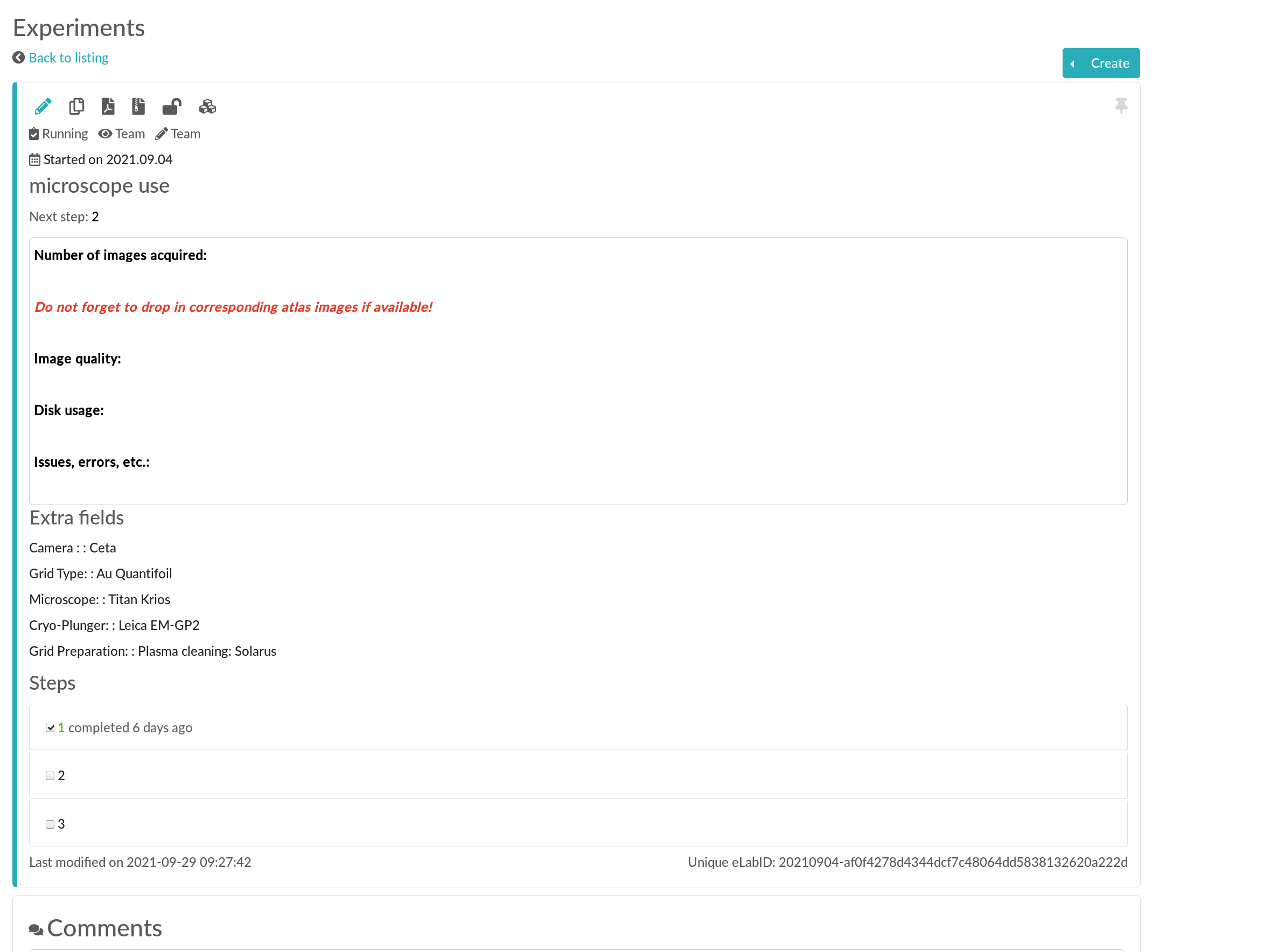The image size is (1285, 952).
Task: Click the pencil write-access Team icon
Action: [x=162, y=134]
